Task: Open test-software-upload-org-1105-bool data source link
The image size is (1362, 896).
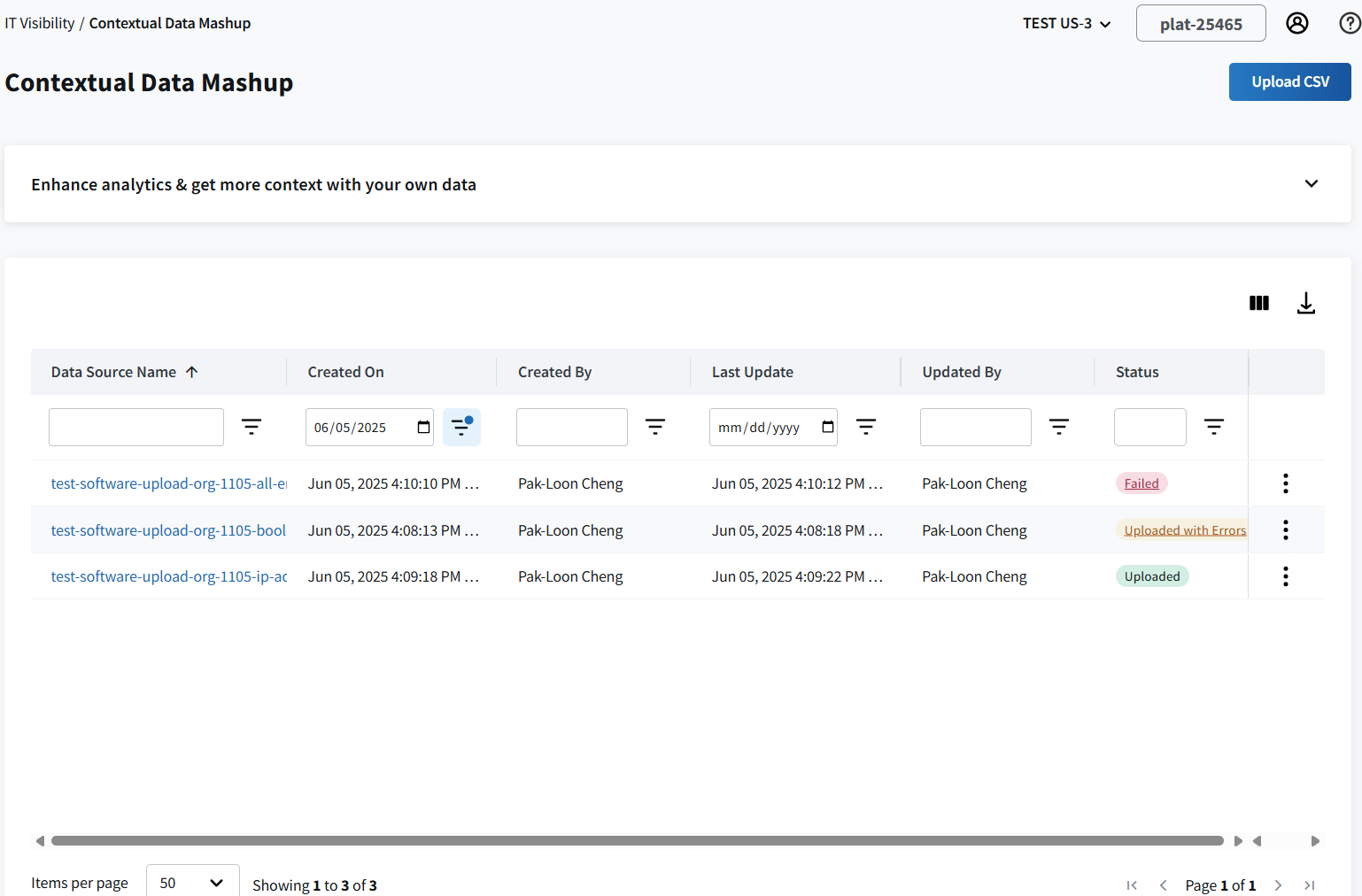Action: pyautogui.click(x=168, y=530)
